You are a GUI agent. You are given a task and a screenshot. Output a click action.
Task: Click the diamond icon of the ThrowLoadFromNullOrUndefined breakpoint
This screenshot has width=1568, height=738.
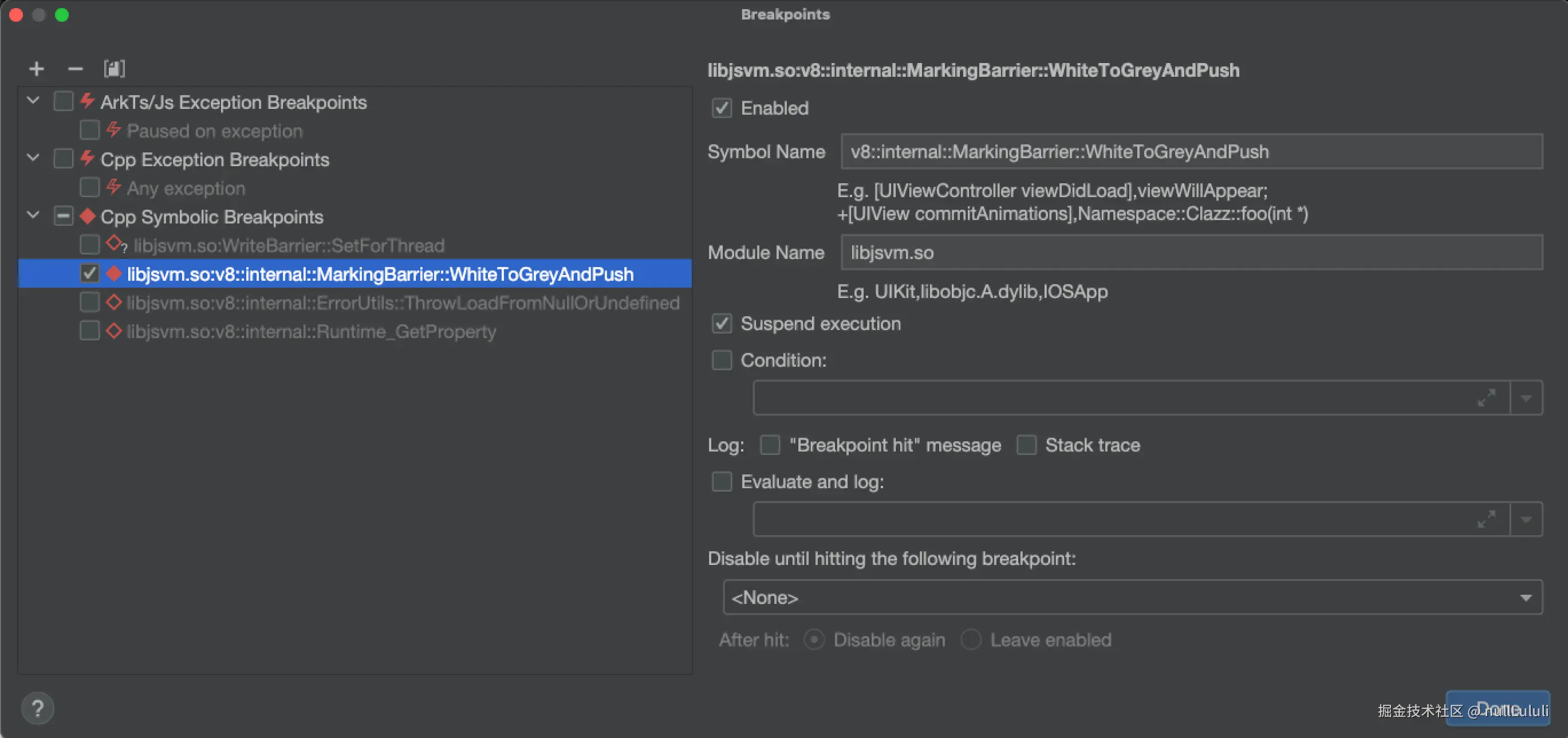click(114, 303)
